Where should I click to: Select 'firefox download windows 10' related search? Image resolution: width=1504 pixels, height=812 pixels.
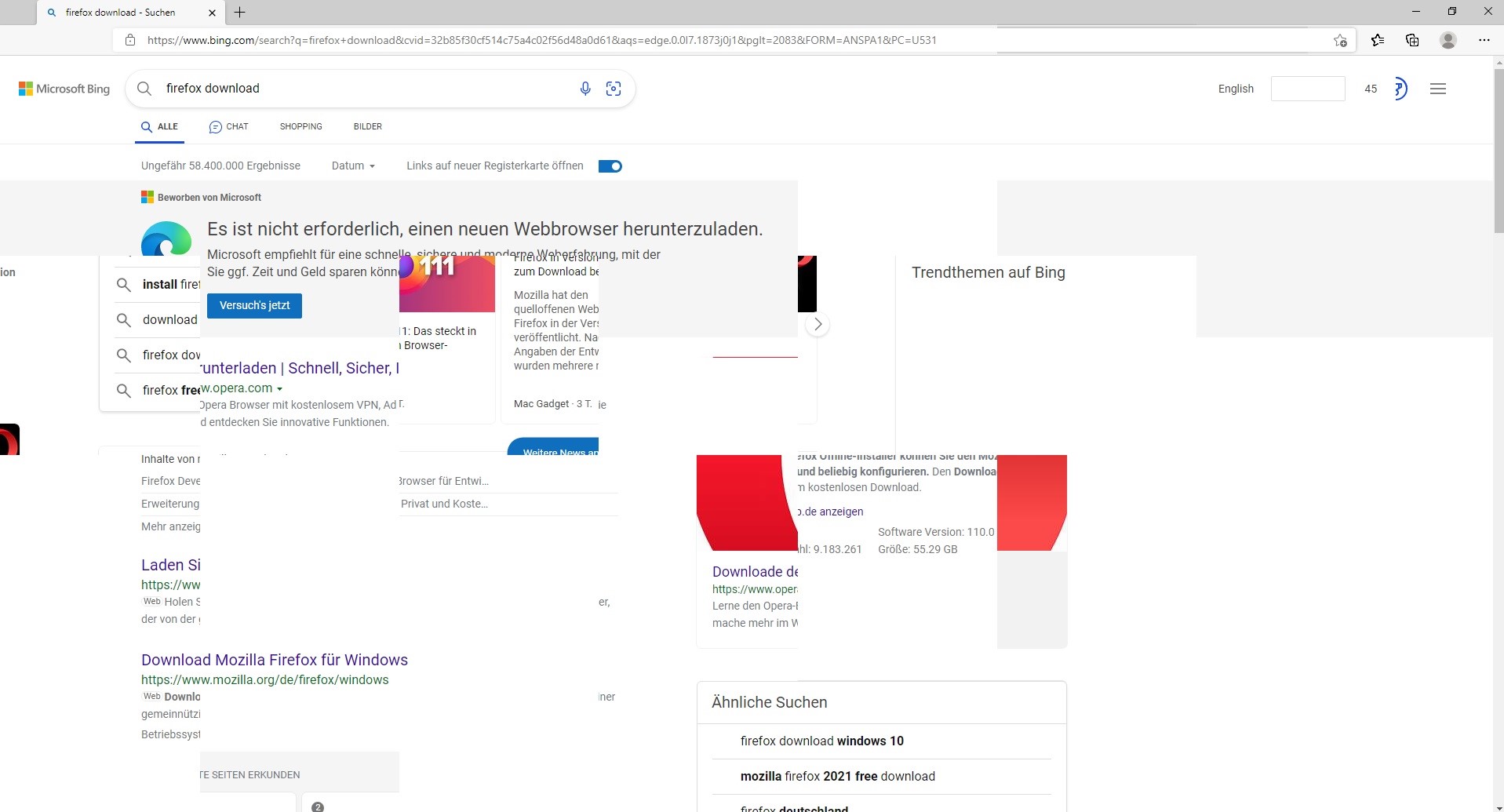click(822, 741)
